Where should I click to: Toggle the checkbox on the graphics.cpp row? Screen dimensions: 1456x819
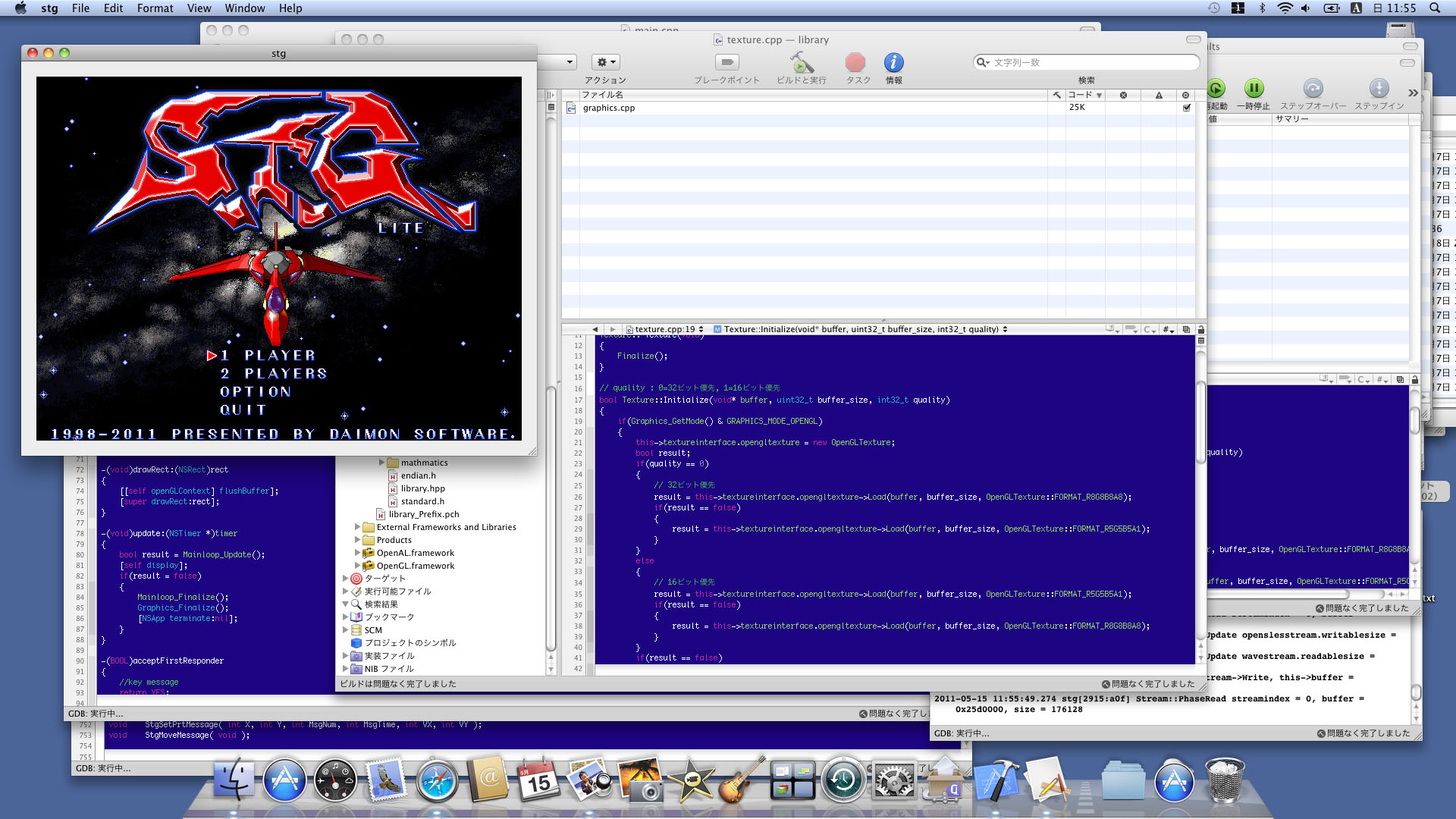1187,107
